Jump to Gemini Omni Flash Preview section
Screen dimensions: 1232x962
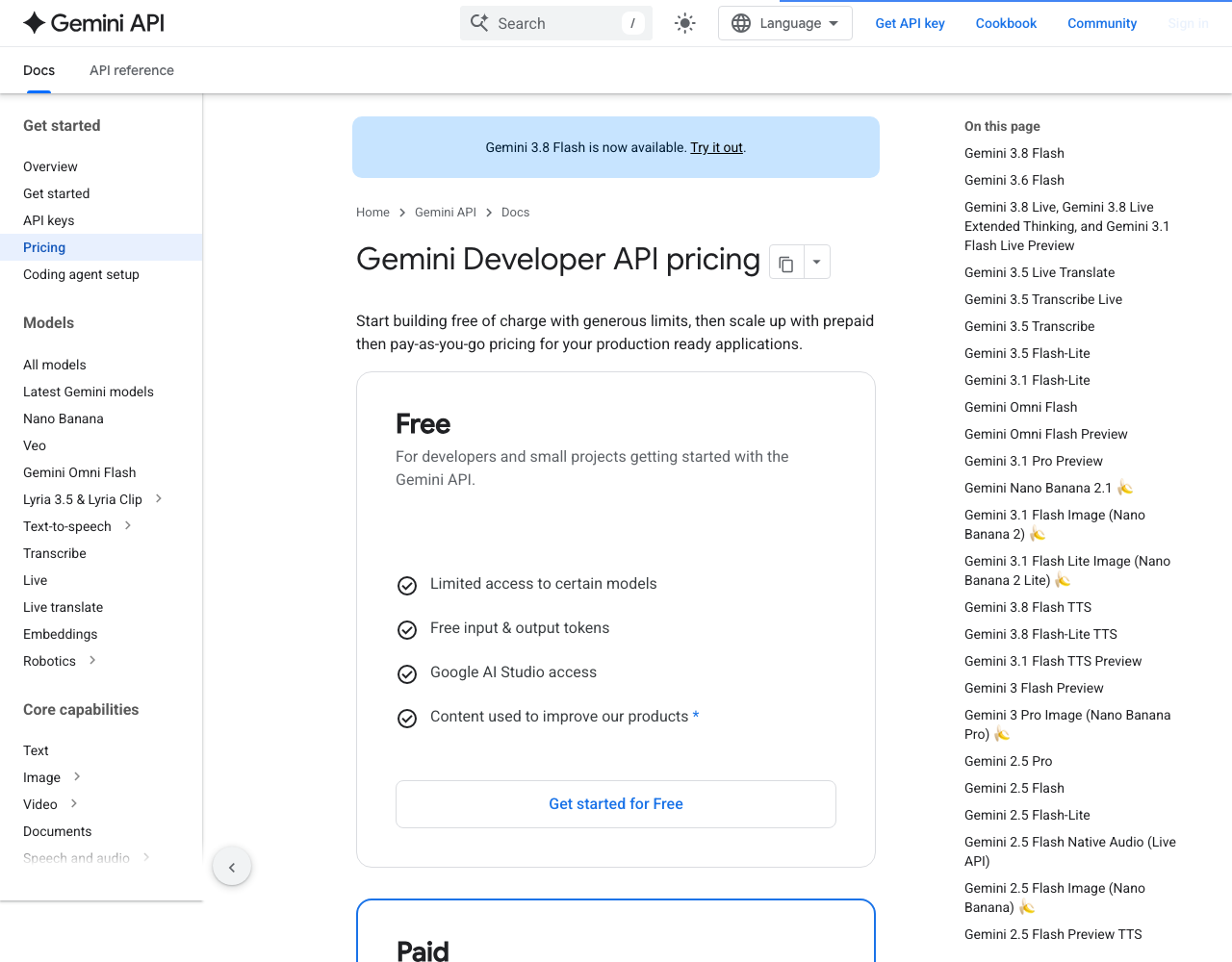click(x=1046, y=434)
